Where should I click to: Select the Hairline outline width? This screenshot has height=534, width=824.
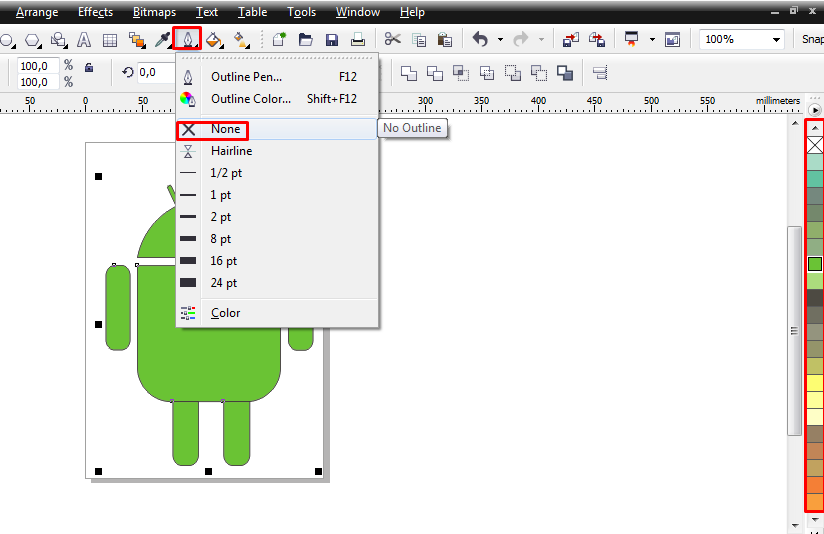point(277,151)
